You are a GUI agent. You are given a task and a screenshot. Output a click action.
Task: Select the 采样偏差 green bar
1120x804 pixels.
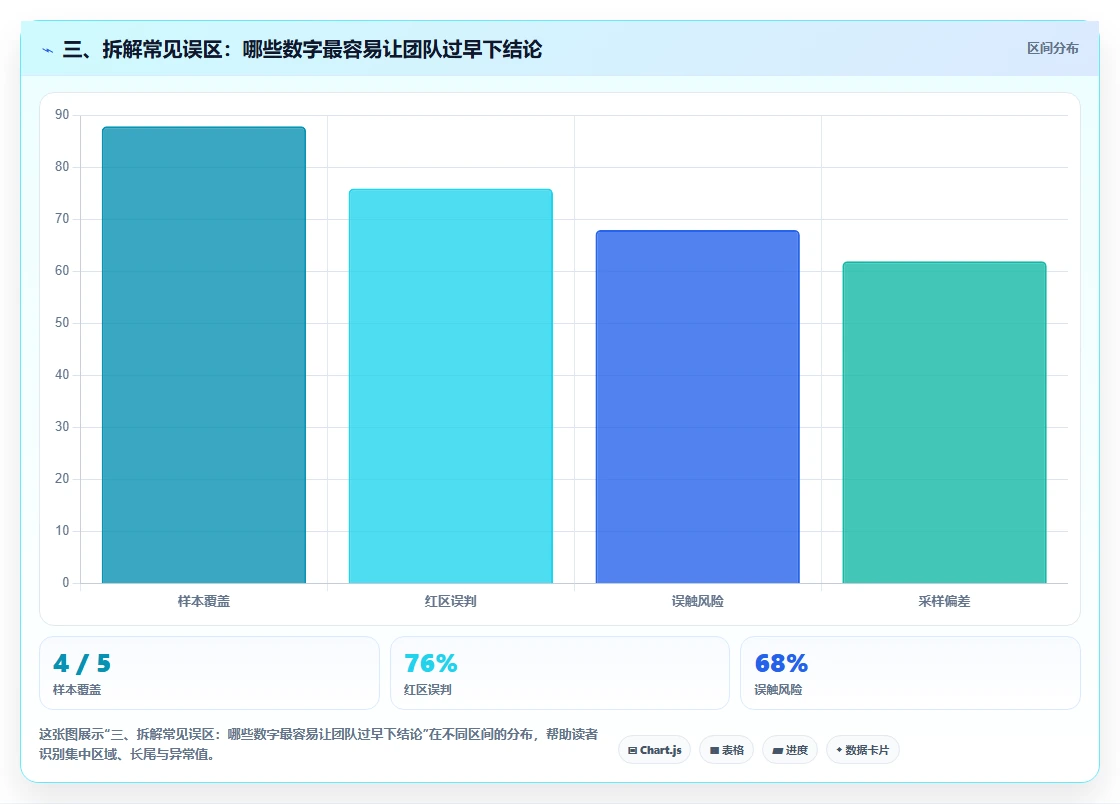(x=944, y=423)
